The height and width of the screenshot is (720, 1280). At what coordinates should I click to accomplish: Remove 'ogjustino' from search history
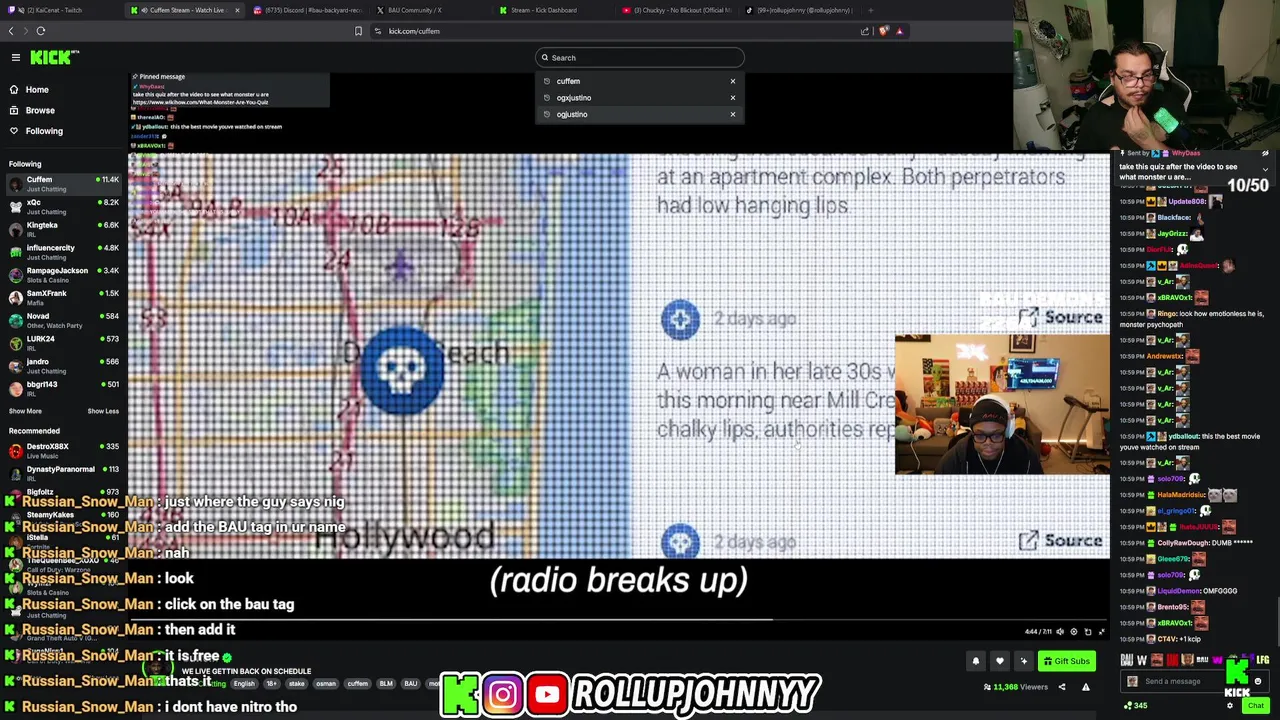[x=732, y=114]
